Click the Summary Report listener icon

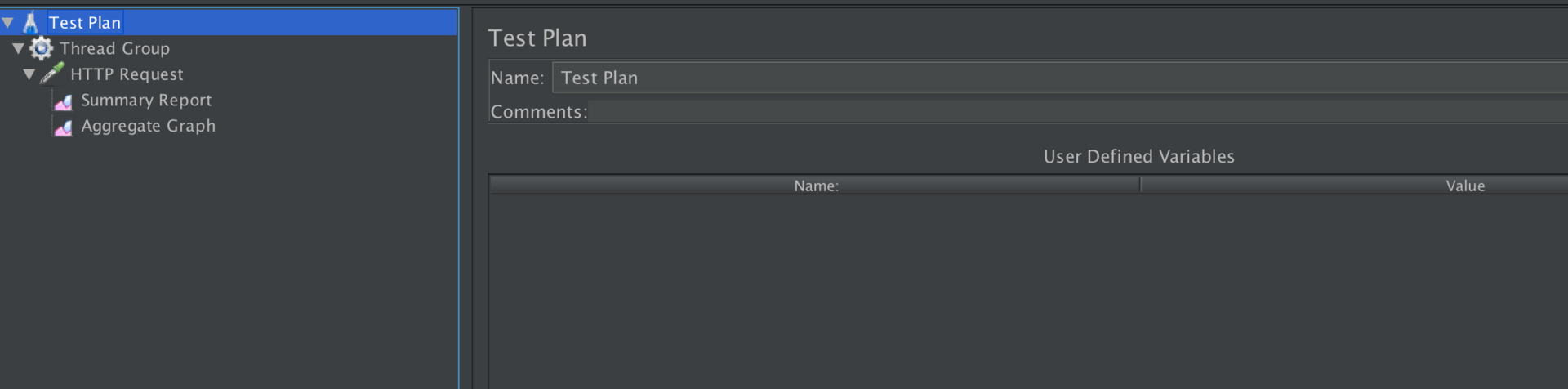63,101
